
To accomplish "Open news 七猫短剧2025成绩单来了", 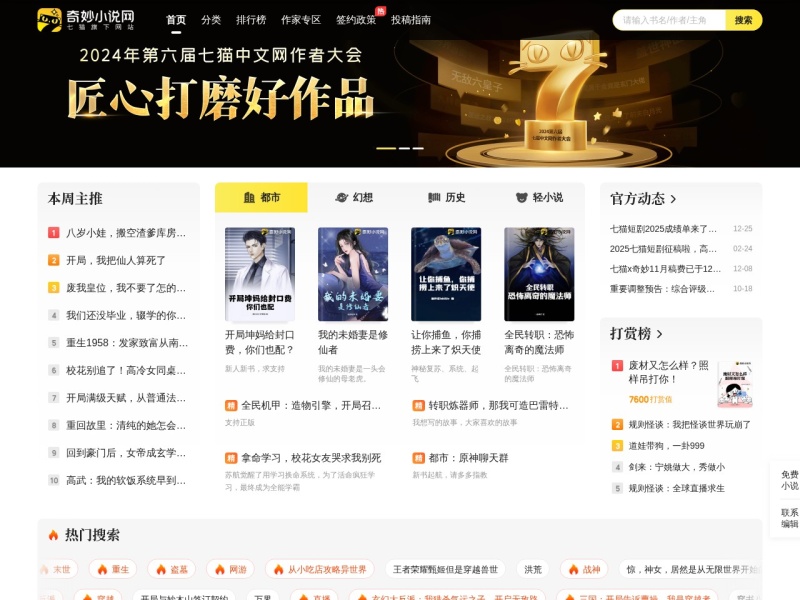I will [x=663, y=229].
